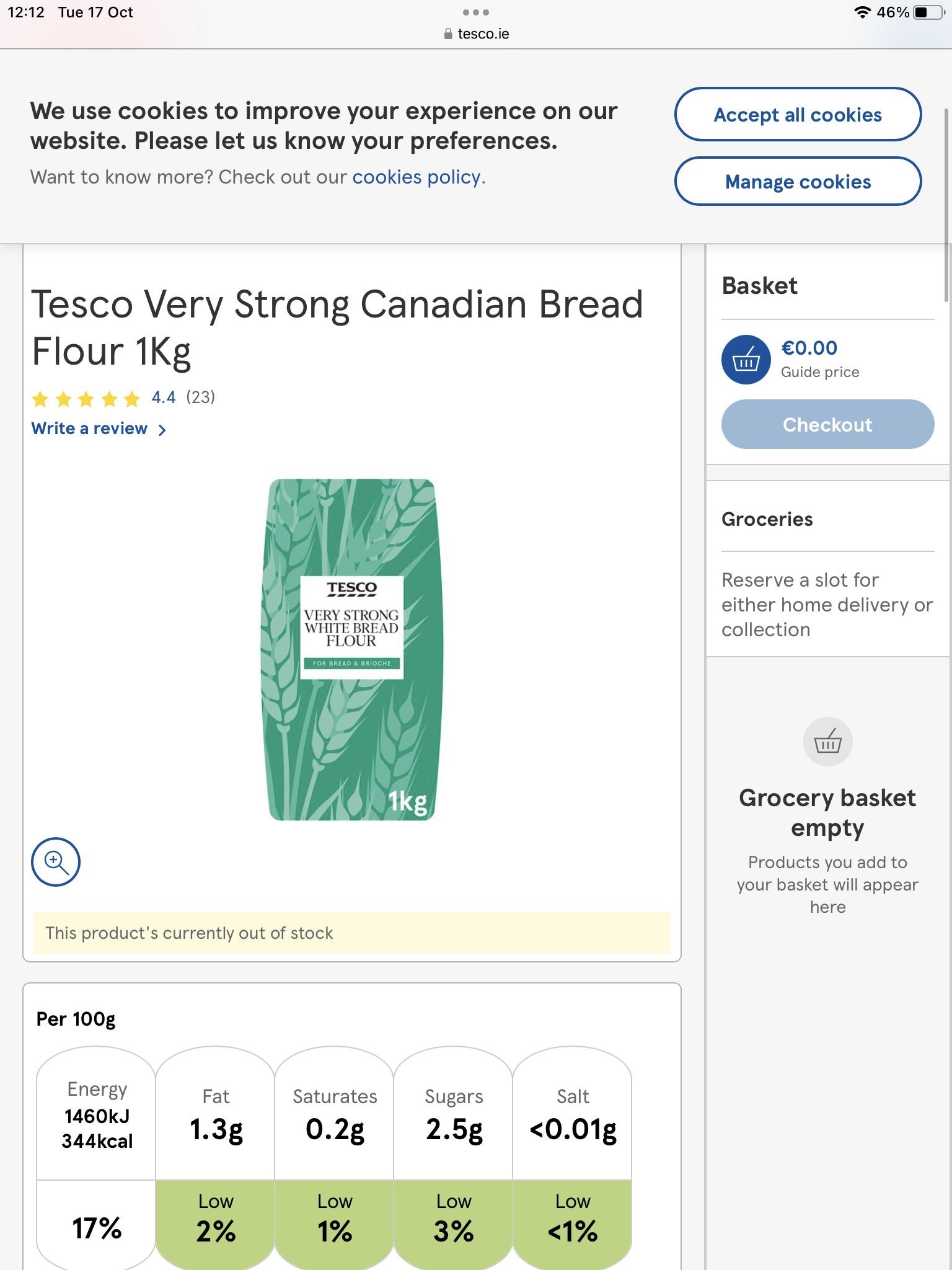Screen dimensions: 952x1270
Task: Open the cookies policy link
Action: click(x=416, y=177)
